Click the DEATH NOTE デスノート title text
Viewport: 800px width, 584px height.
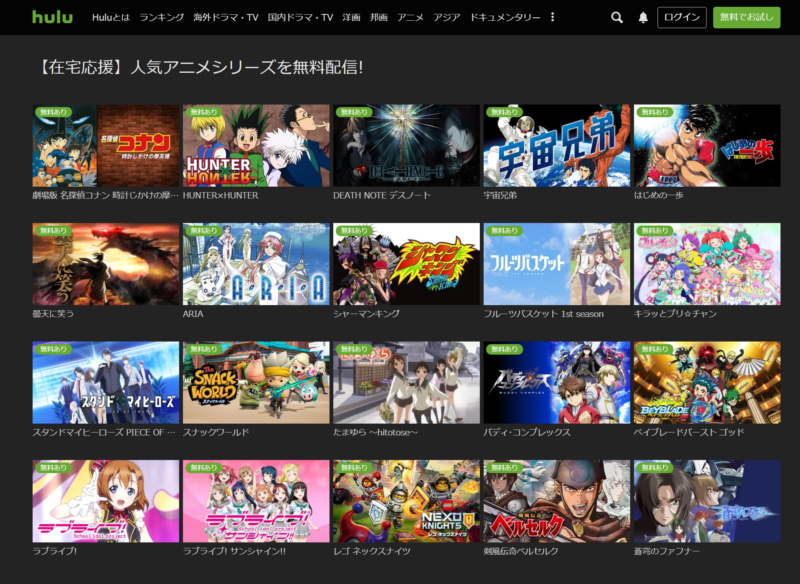pyautogui.click(x=382, y=195)
